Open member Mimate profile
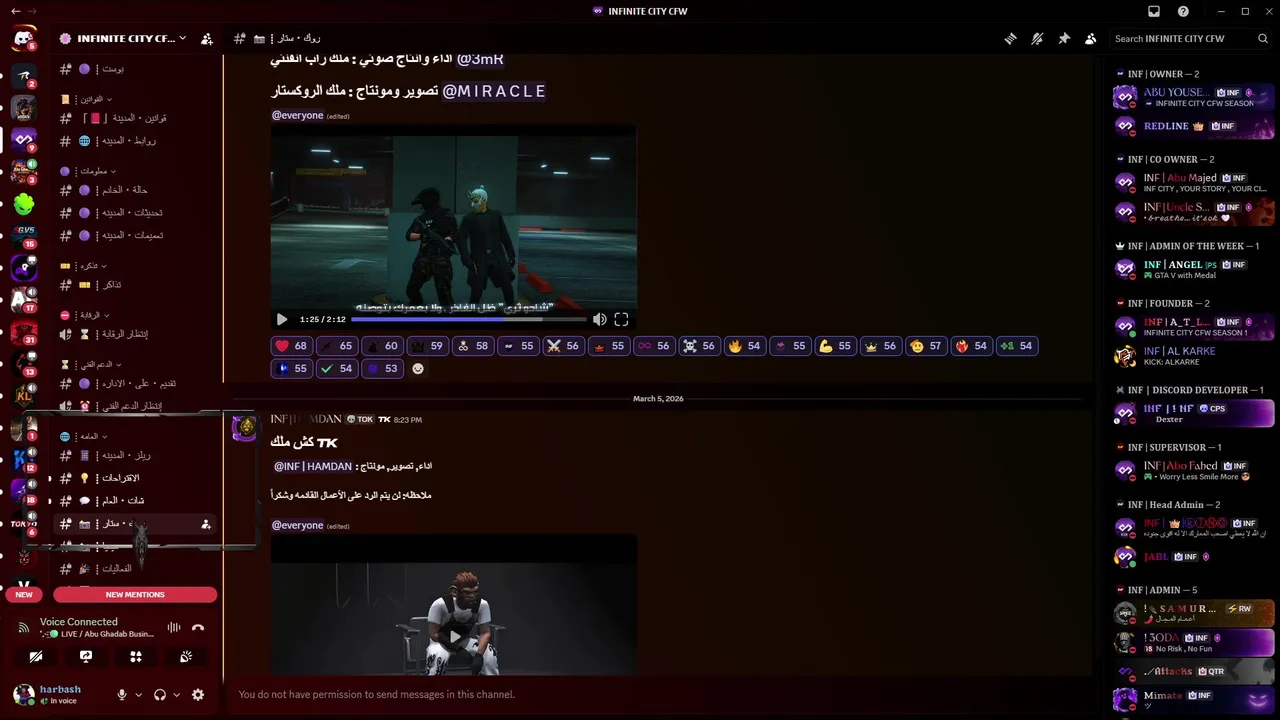Image resolution: width=1280 pixels, height=720 pixels. coord(1192,699)
